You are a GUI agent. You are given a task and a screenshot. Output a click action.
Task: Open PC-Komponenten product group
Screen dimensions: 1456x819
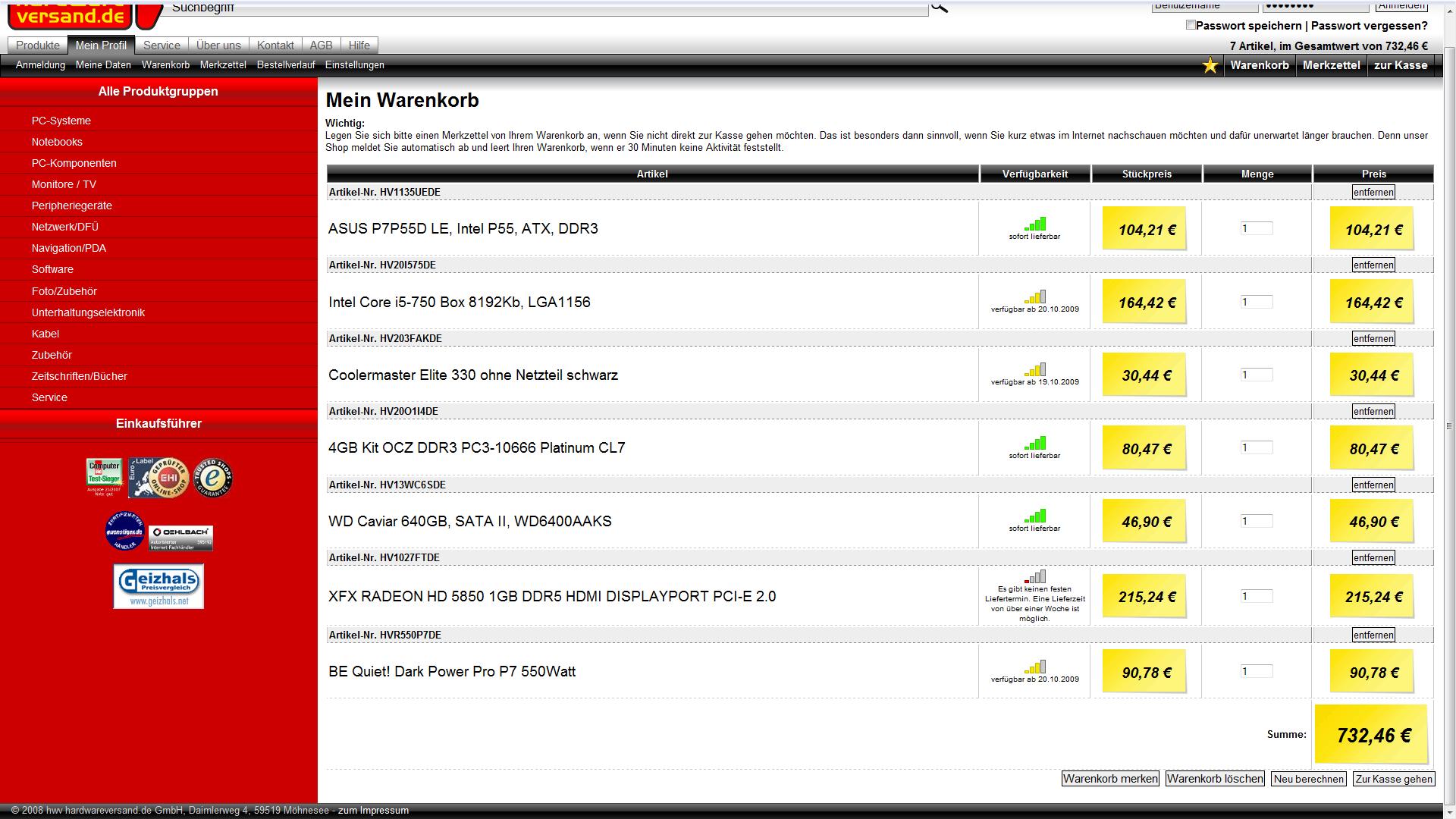coord(74,163)
